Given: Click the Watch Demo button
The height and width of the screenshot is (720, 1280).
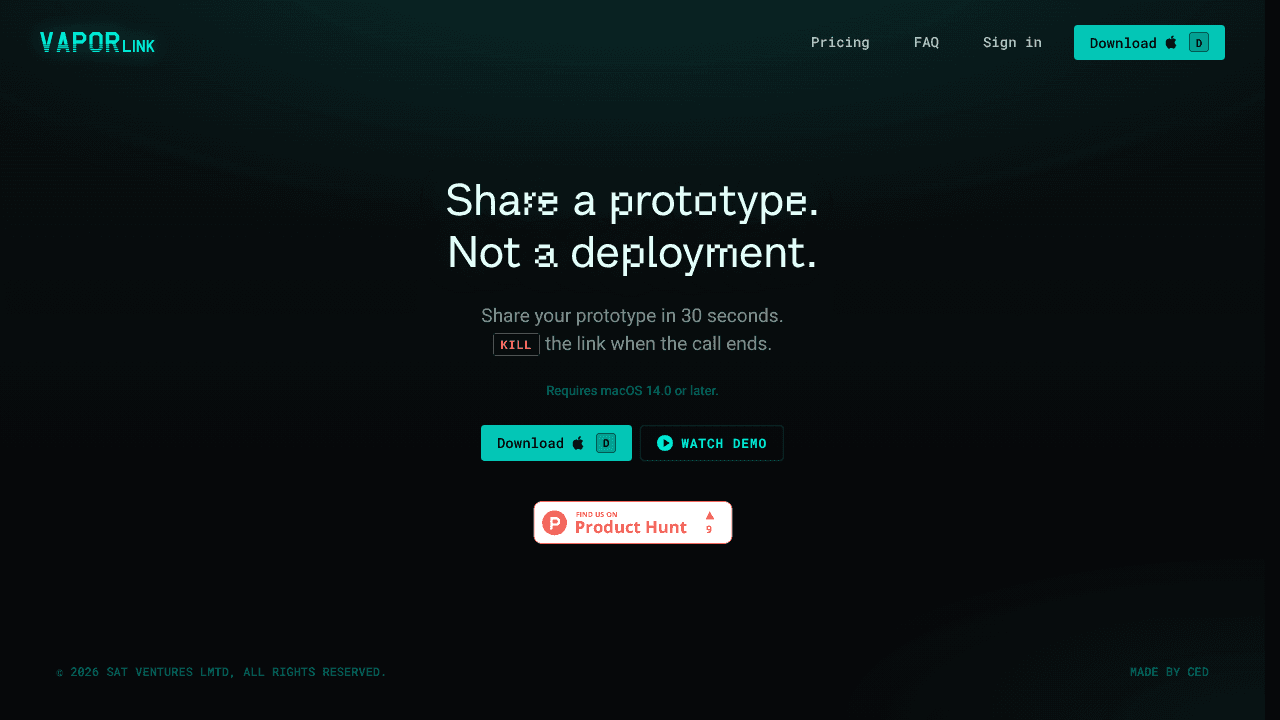Looking at the screenshot, I should [x=712, y=443].
